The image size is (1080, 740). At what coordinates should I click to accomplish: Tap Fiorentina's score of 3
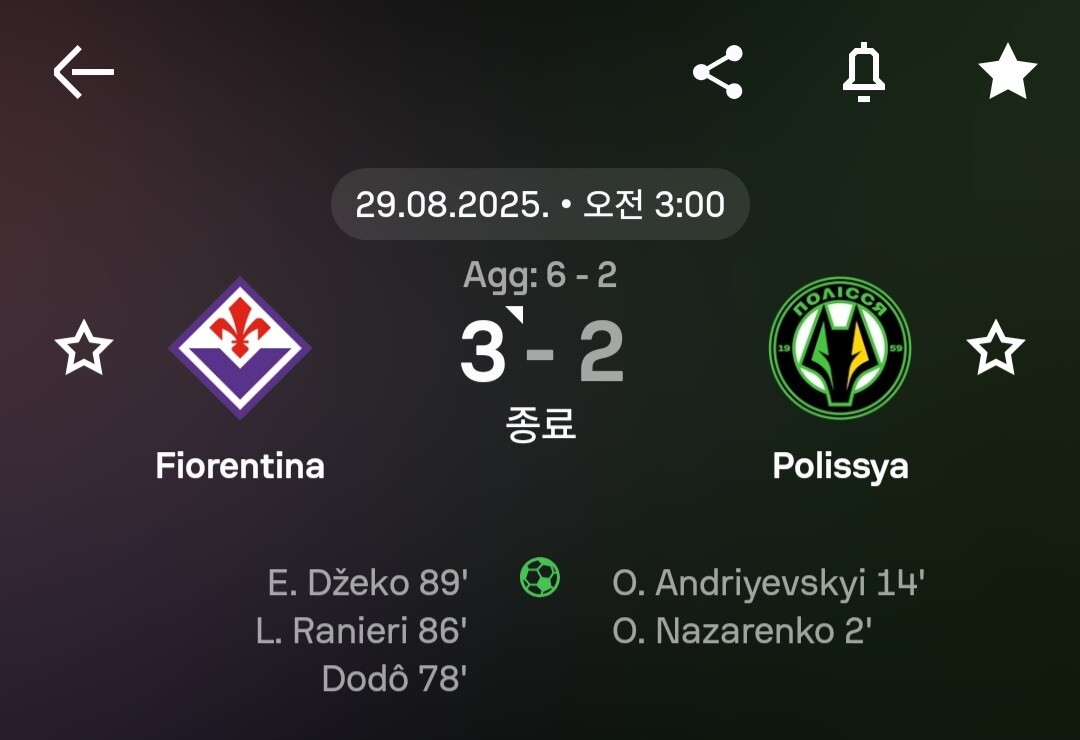coord(484,352)
